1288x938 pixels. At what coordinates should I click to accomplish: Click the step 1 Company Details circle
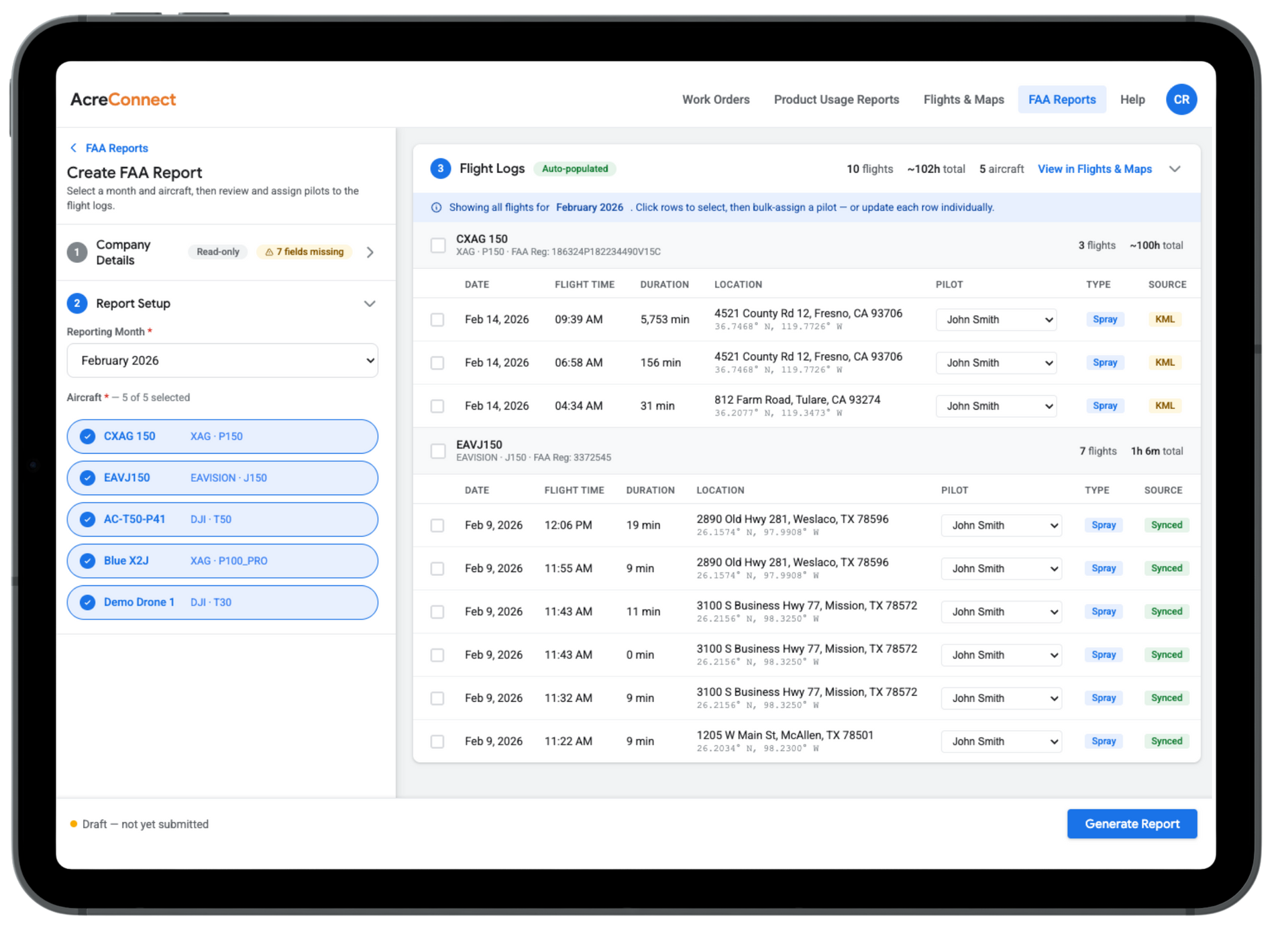77,252
